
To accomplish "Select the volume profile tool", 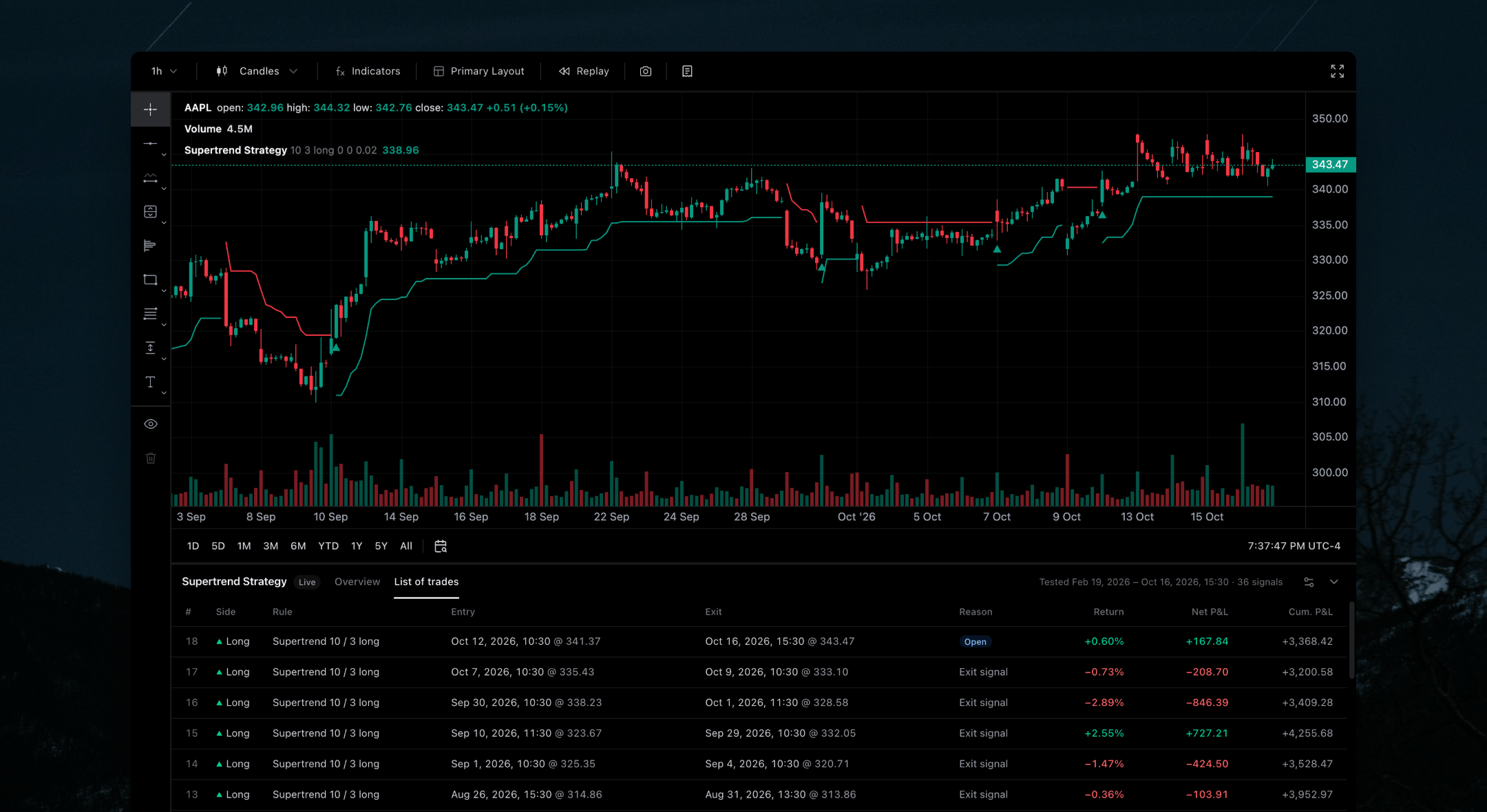I will tap(150, 246).
